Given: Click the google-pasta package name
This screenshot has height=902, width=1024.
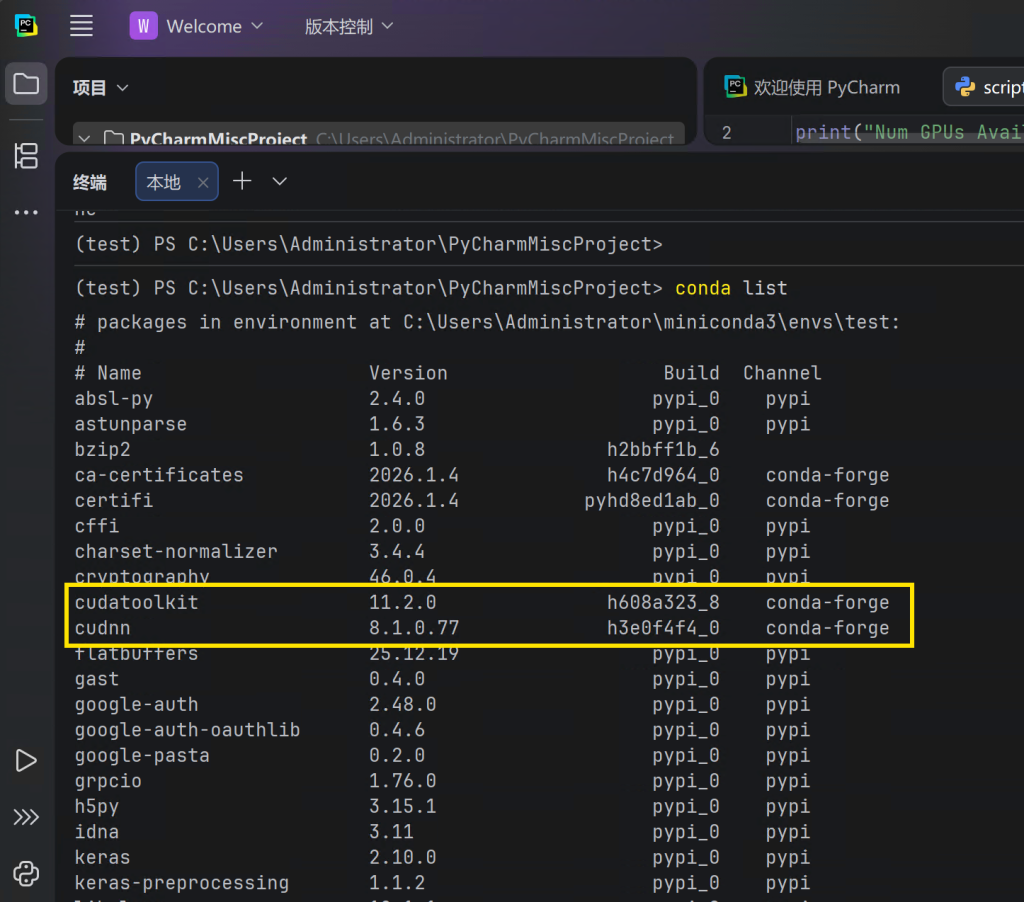Looking at the screenshot, I should [142, 756].
